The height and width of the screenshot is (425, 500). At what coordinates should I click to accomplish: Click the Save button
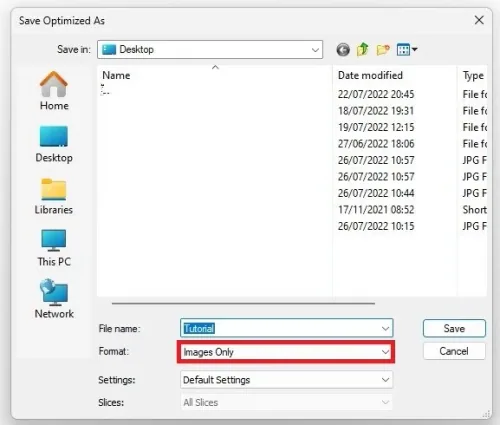pos(454,328)
